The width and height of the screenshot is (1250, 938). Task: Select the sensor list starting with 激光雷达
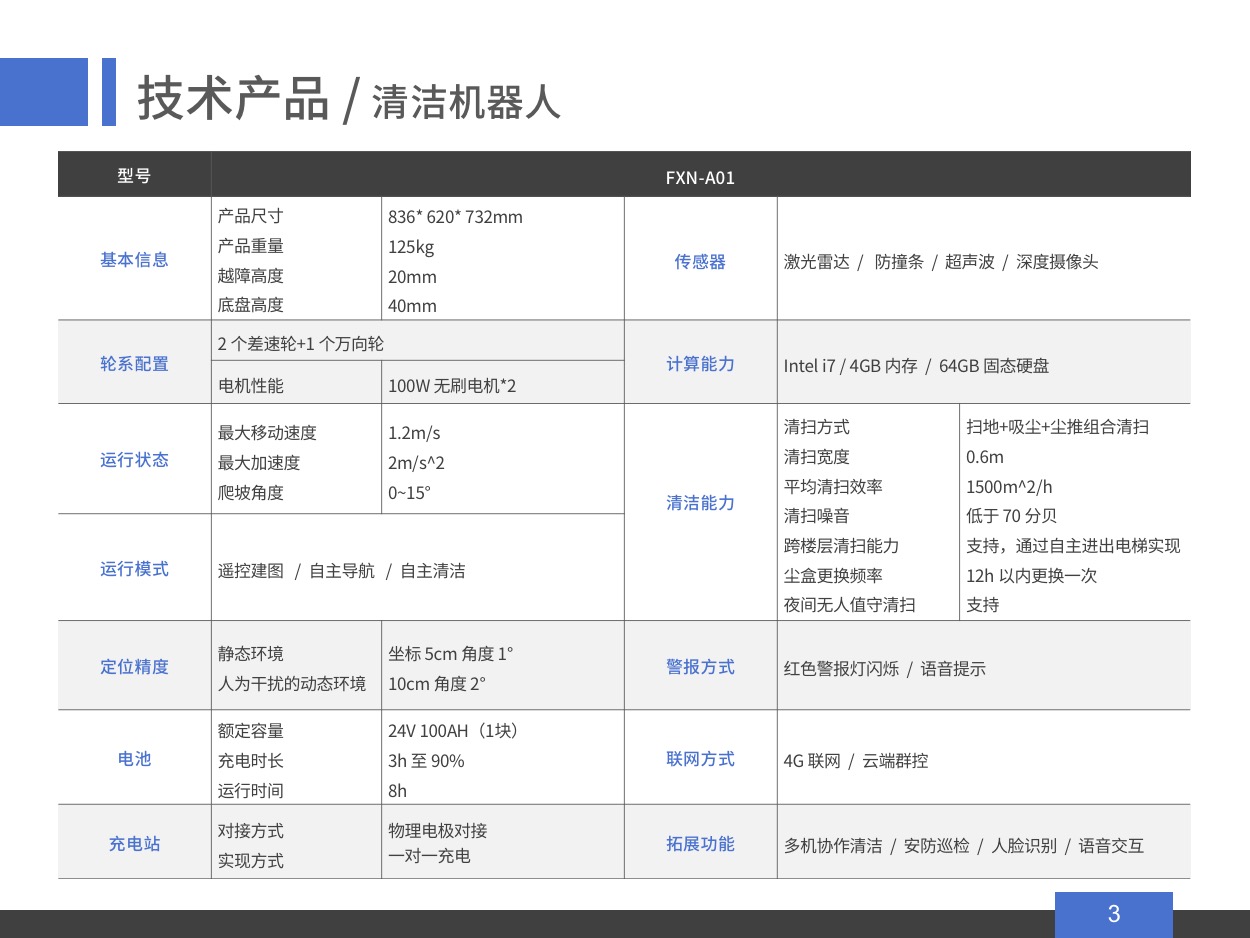[941, 262]
